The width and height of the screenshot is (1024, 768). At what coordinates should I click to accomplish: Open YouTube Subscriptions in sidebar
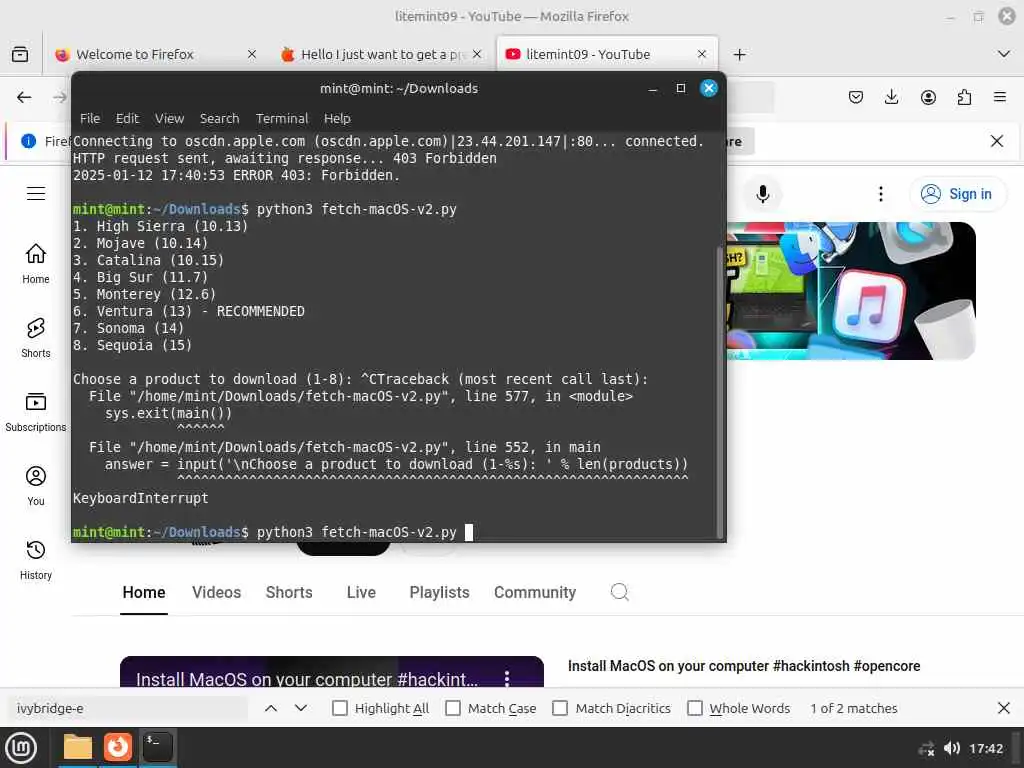pyautogui.click(x=36, y=412)
